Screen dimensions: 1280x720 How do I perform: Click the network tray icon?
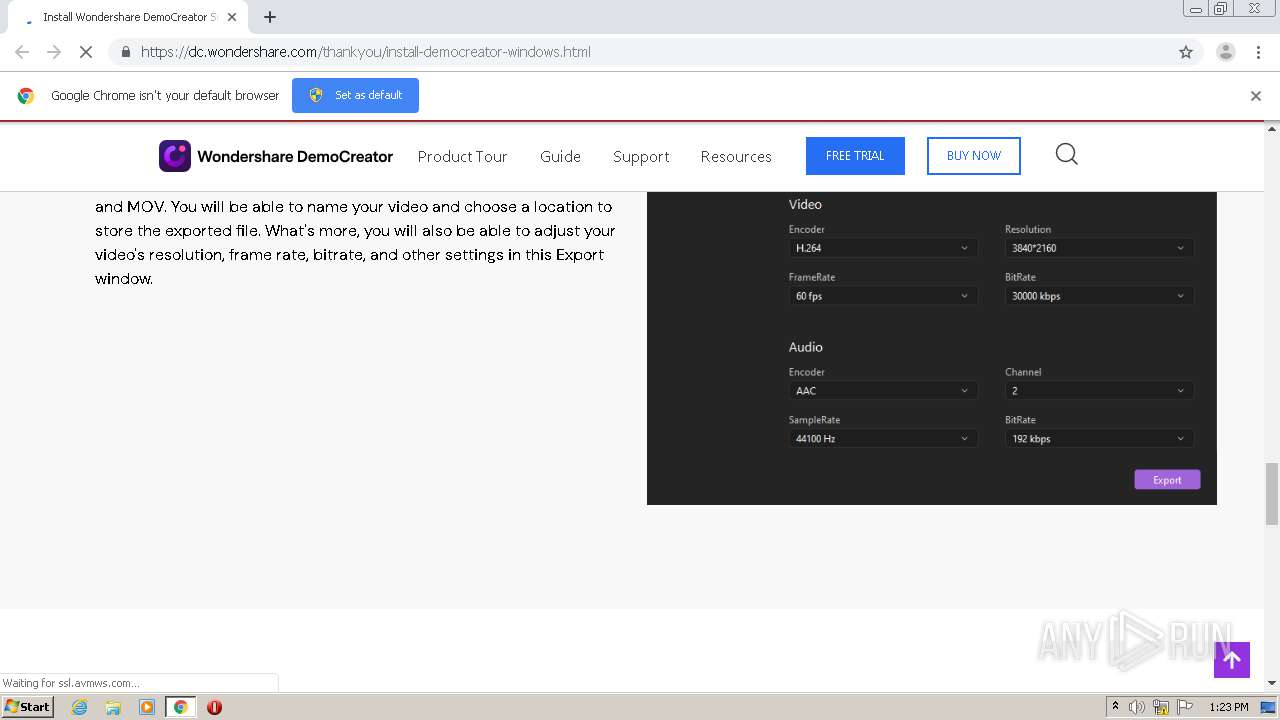(1161, 707)
